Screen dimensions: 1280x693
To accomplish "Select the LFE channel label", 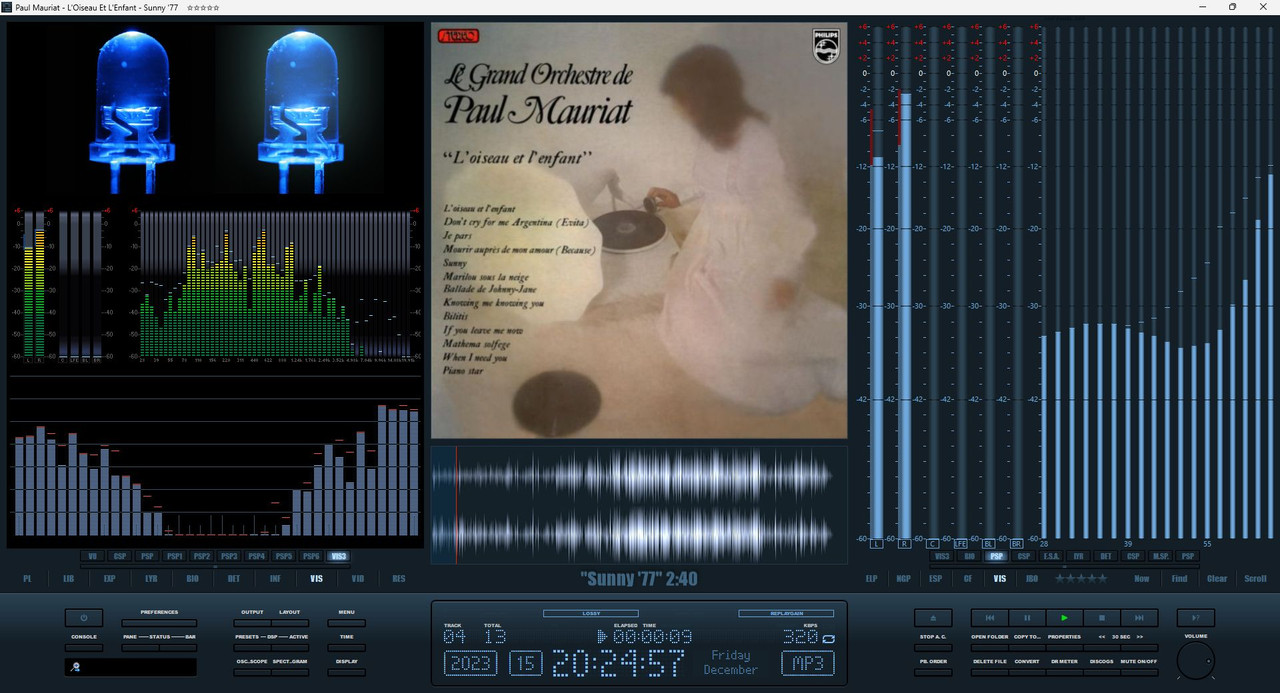I will click(x=961, y=543).
